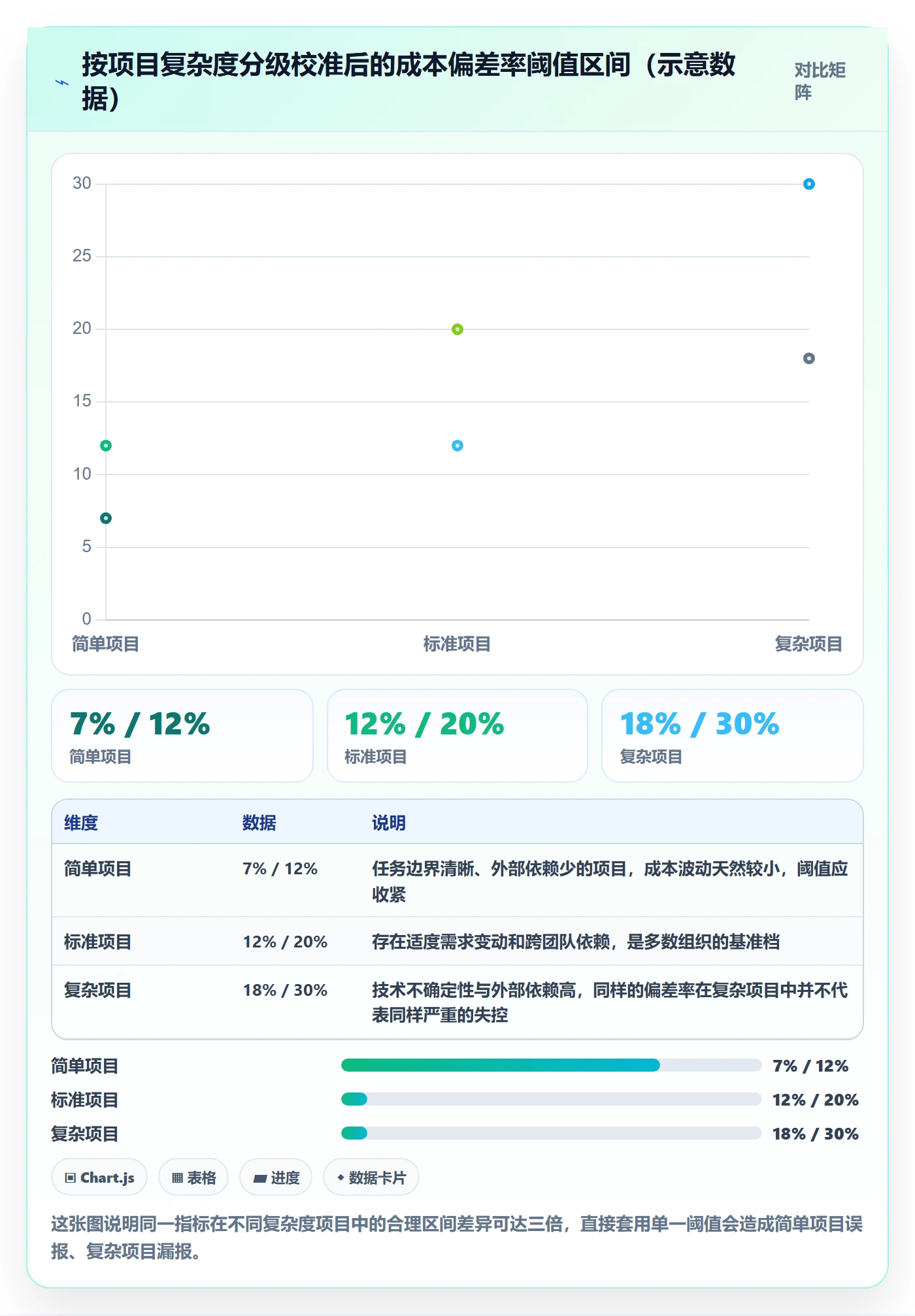Click the 复杂项目 data point at 18
915x1316 pixels.
pos(809,358)
